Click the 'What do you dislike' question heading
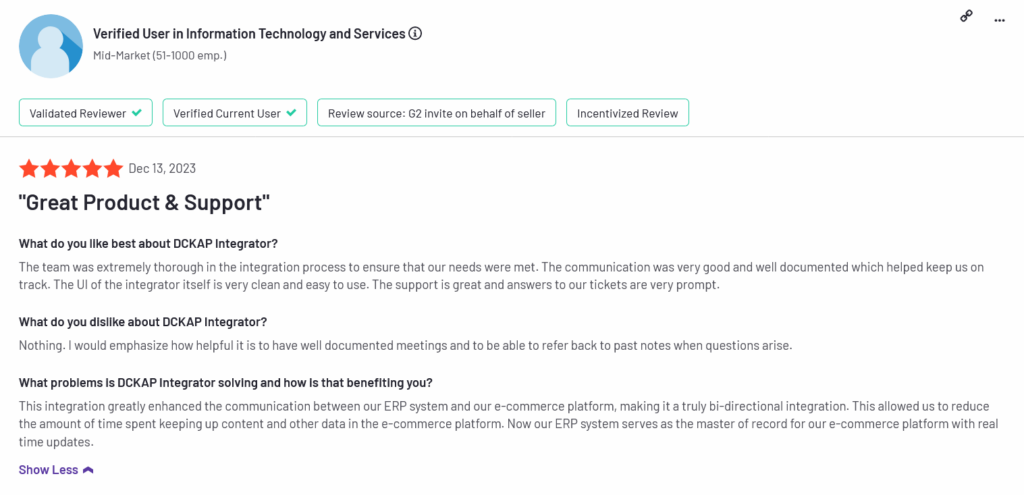 [142, 322]
